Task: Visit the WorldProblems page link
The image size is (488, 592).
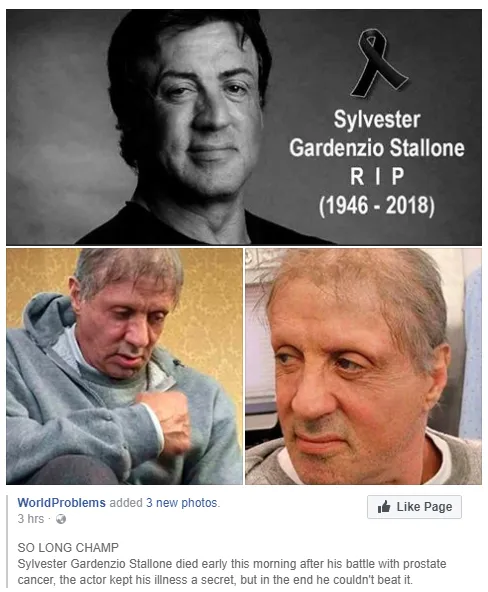Action: [x=62, y=503]
